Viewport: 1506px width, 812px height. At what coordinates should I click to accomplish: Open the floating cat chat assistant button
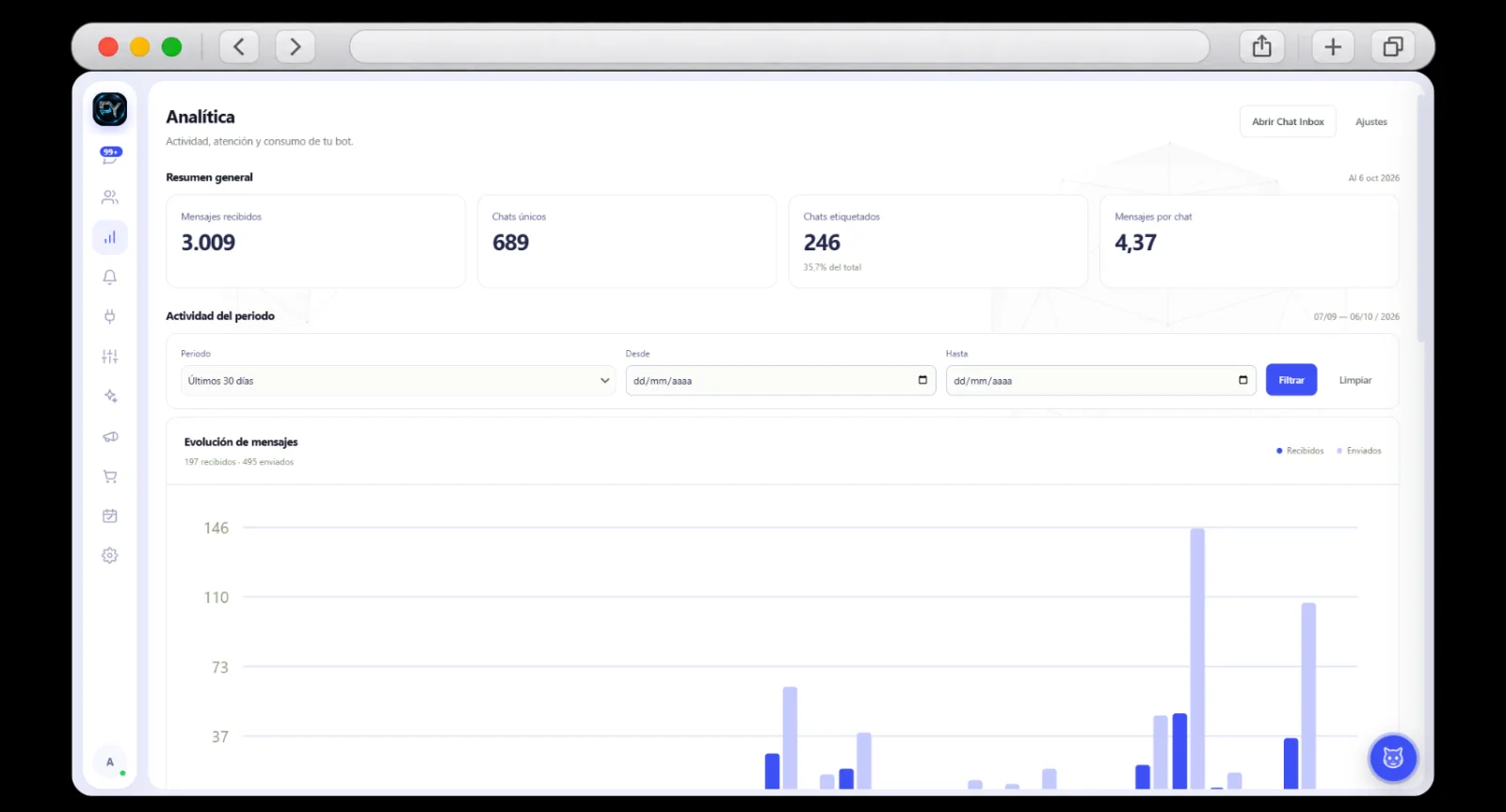tap(1393, 758)
